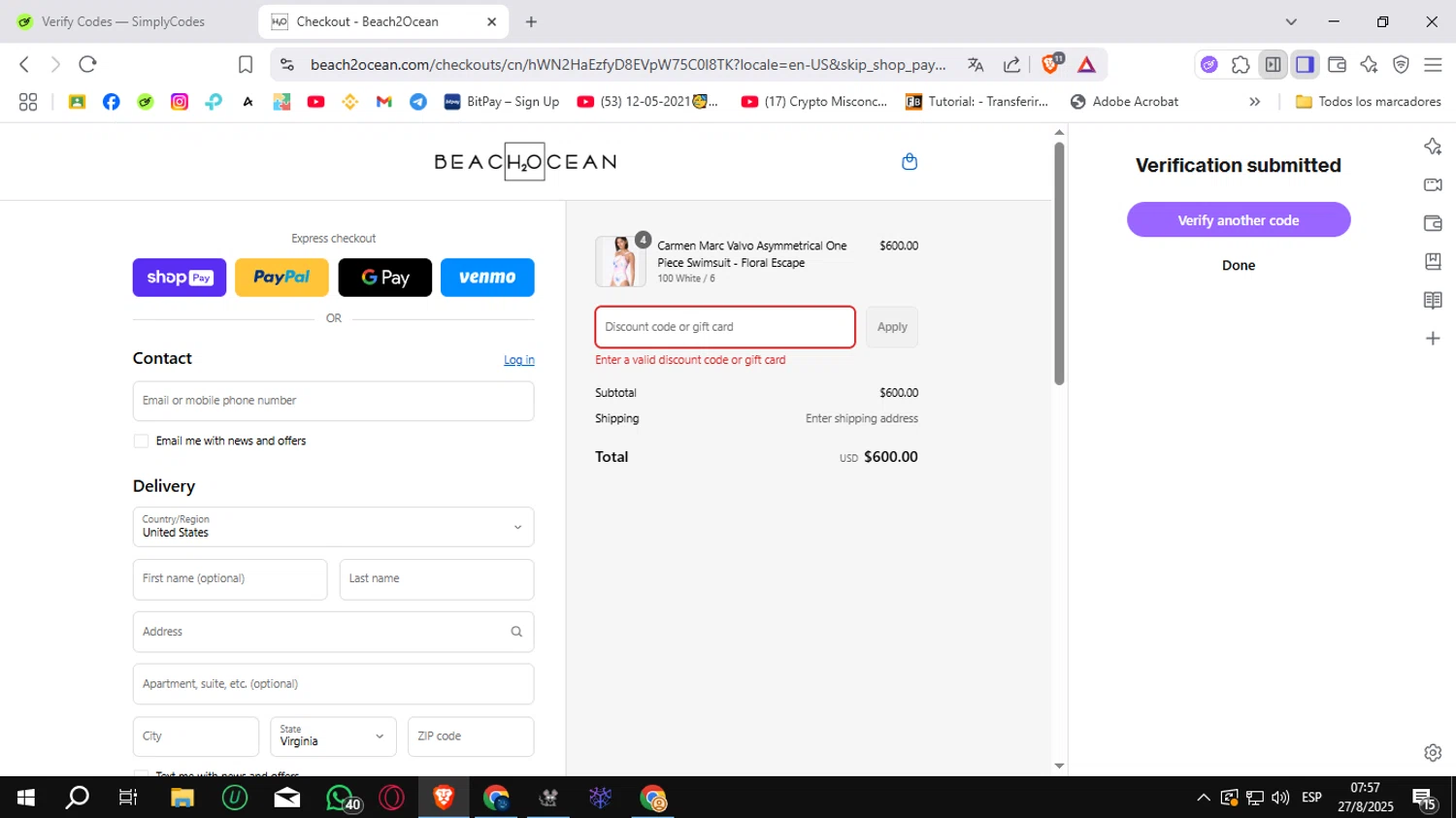The width and height of the screenshot is (1456, 818).
Task: Expand hidden bookmarks chevron
Action: point(1254,101)
